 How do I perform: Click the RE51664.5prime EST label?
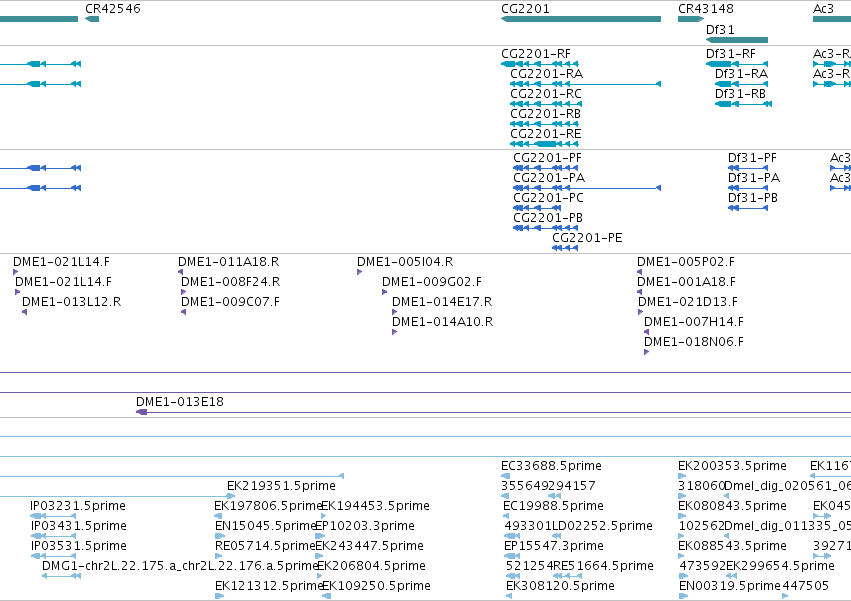[x=603, y=566]
